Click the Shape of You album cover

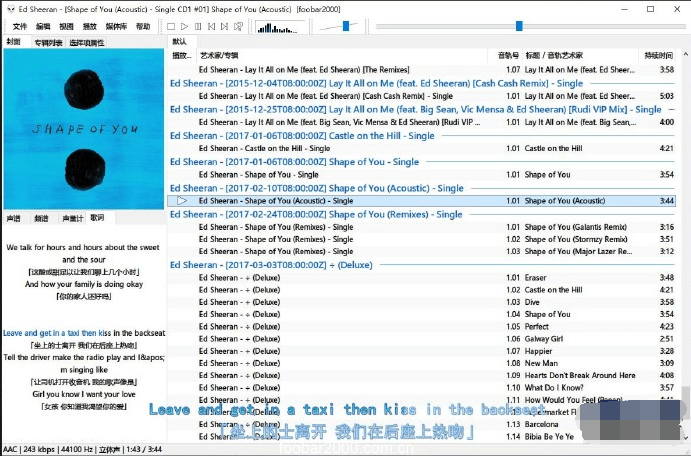pos(84,129)
